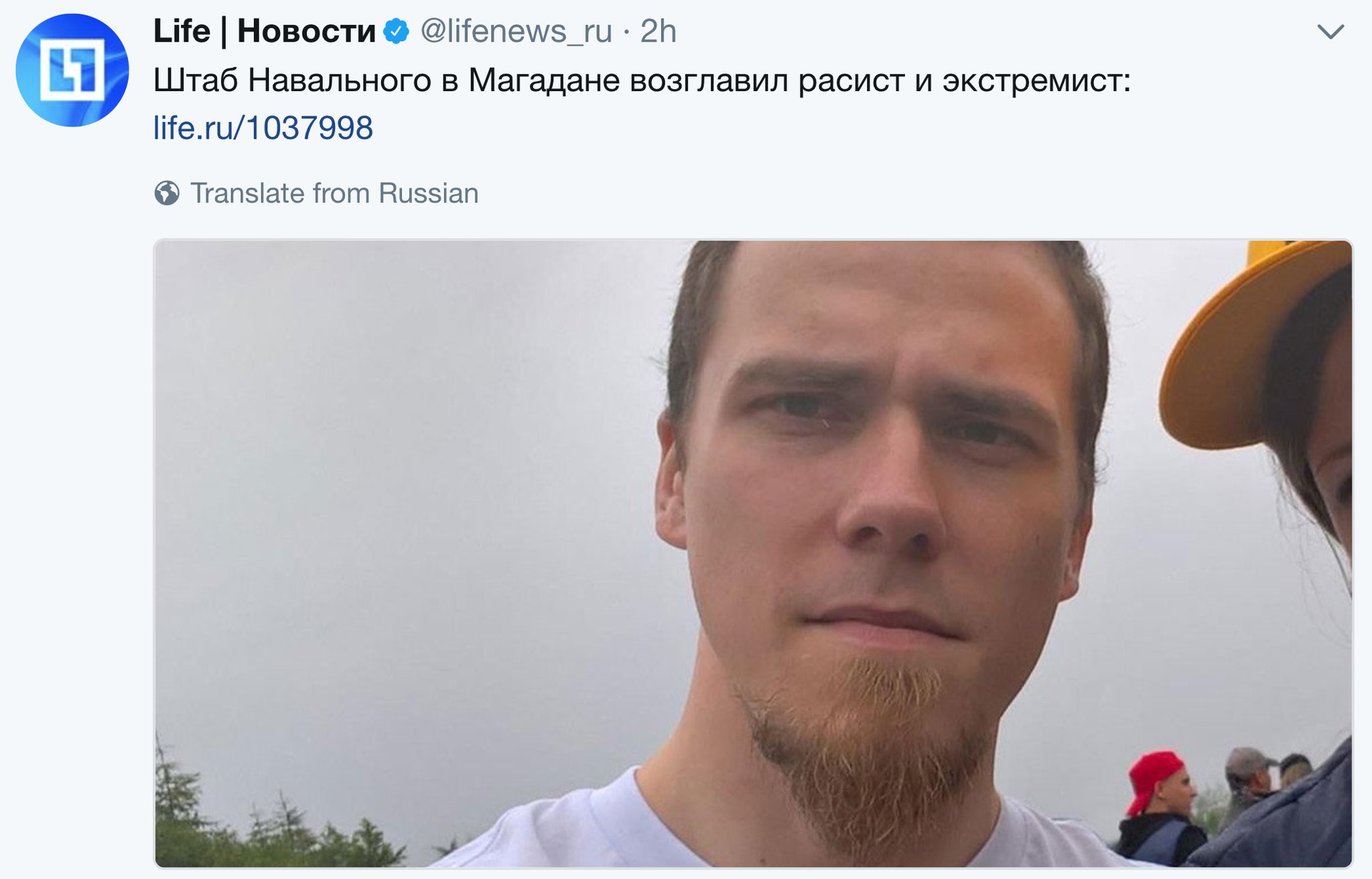Click the word экстремист in the tweet
Viewport: 1372px width, 879px height.
1036,81
